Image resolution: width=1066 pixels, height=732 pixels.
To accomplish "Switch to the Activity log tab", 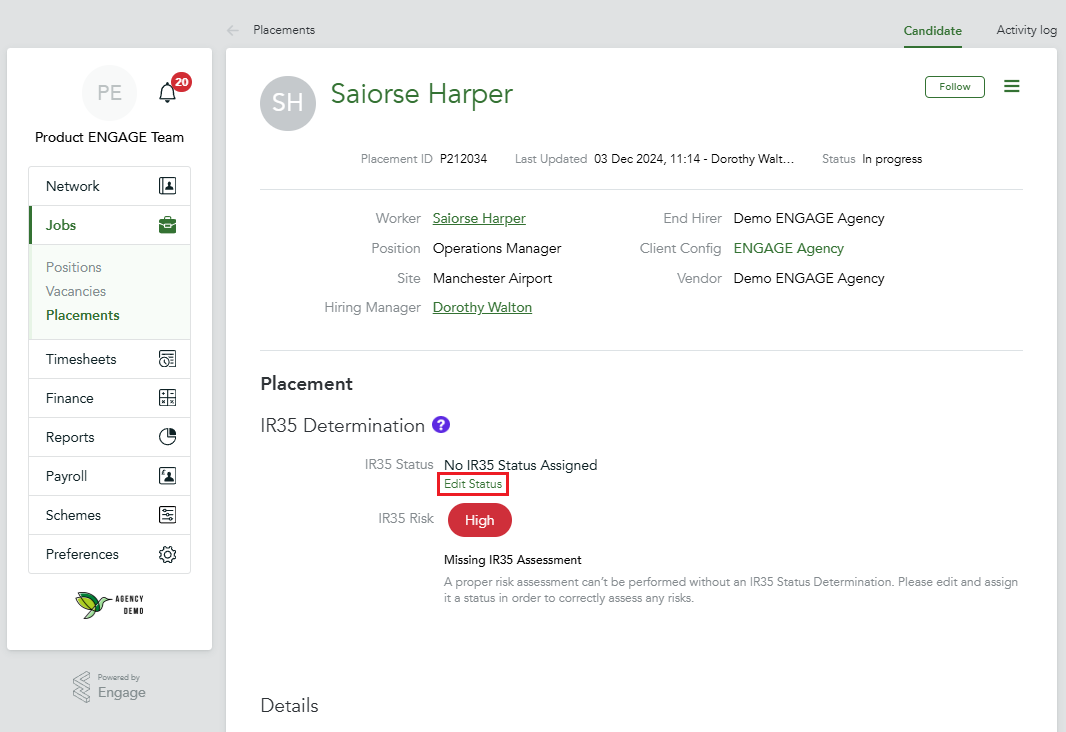I will tap(1027, 30).
